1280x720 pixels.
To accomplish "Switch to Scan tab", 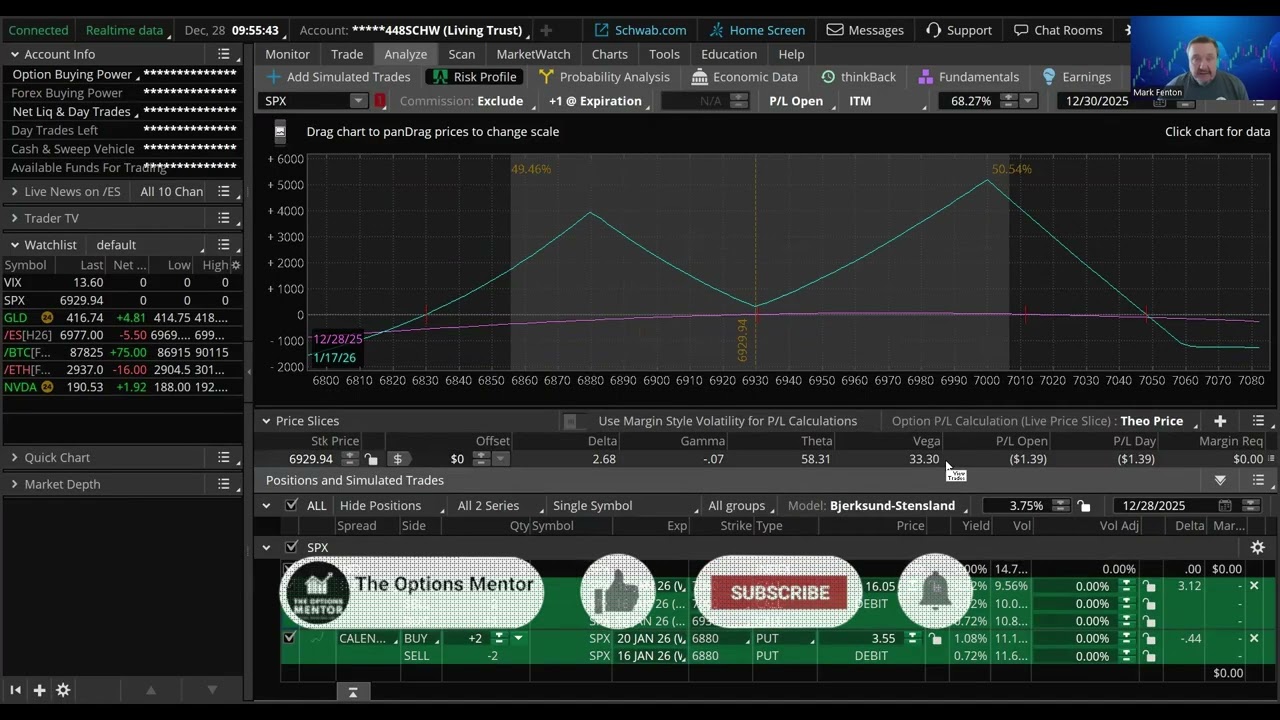I will (462, 54).
